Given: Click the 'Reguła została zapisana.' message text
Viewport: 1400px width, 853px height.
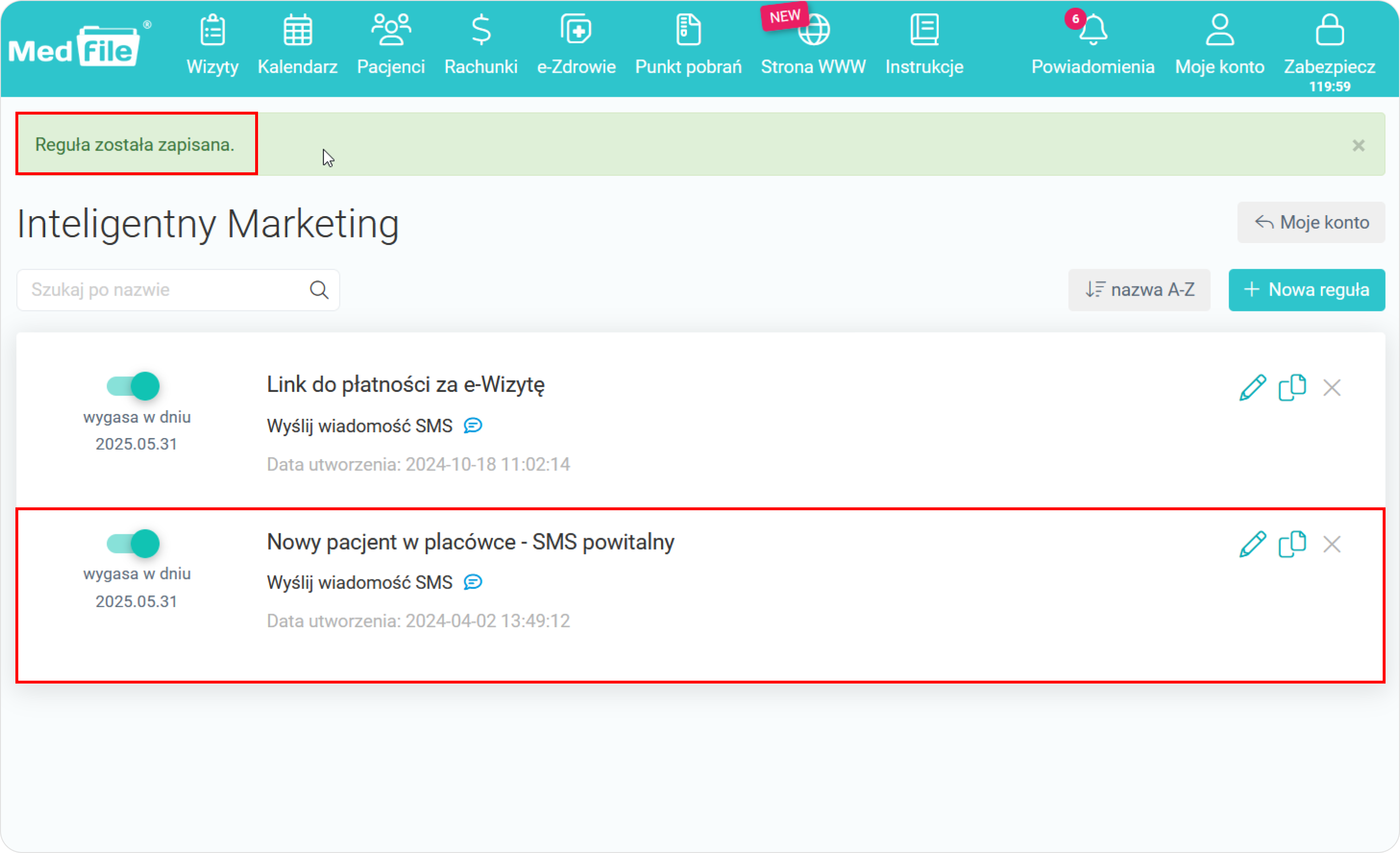Looking at the screenshot, I should point(135,145).
